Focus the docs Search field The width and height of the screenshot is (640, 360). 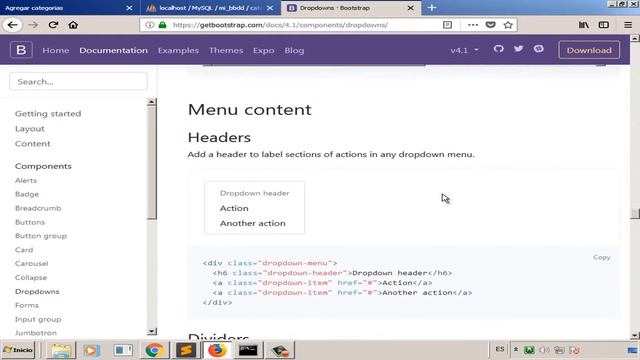pos(78,81)
